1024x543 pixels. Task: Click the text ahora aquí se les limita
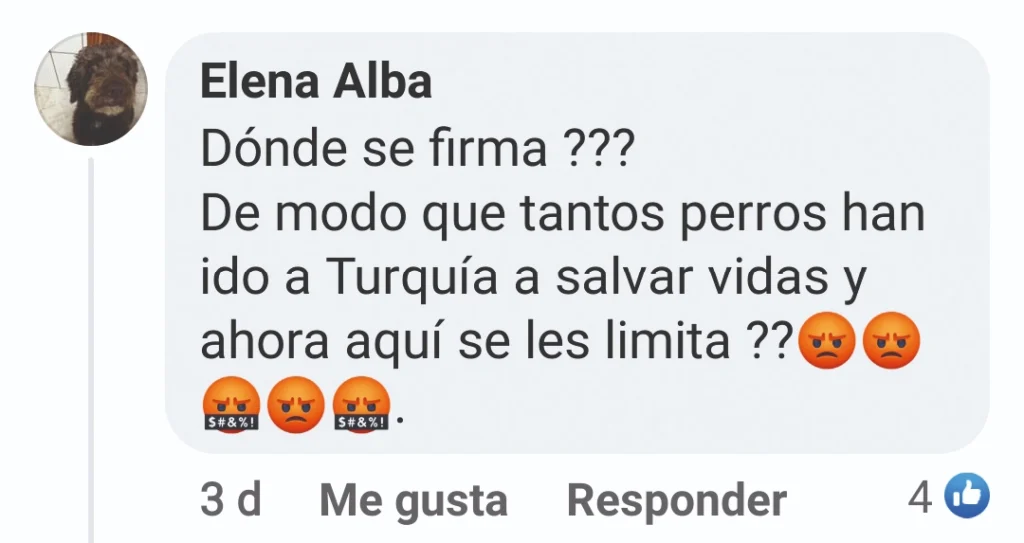click(465, 341)
